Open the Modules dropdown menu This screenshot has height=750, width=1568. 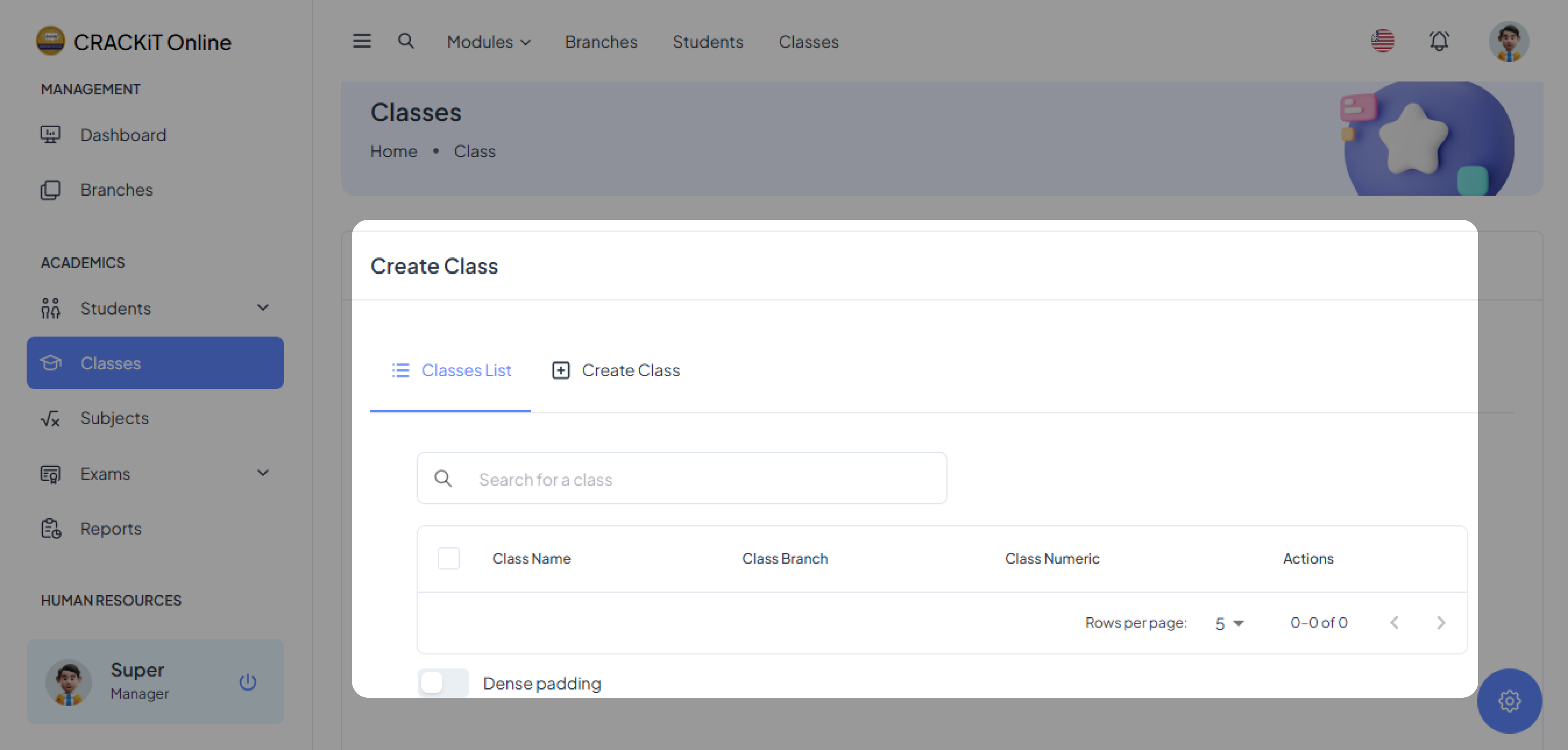tap(488, 41)
